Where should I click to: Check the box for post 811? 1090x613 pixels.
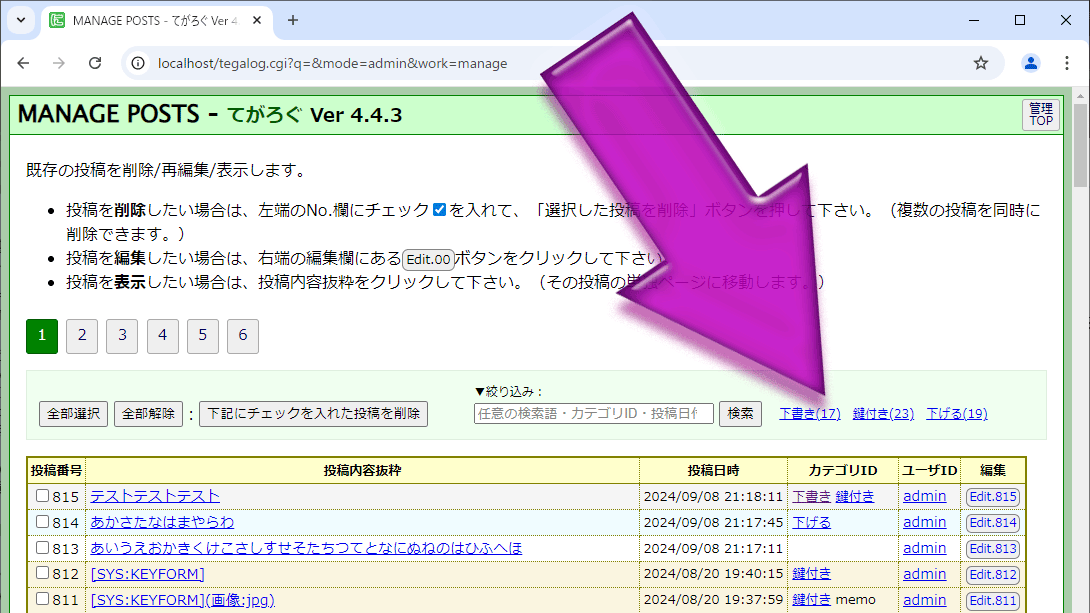(42, 598)
